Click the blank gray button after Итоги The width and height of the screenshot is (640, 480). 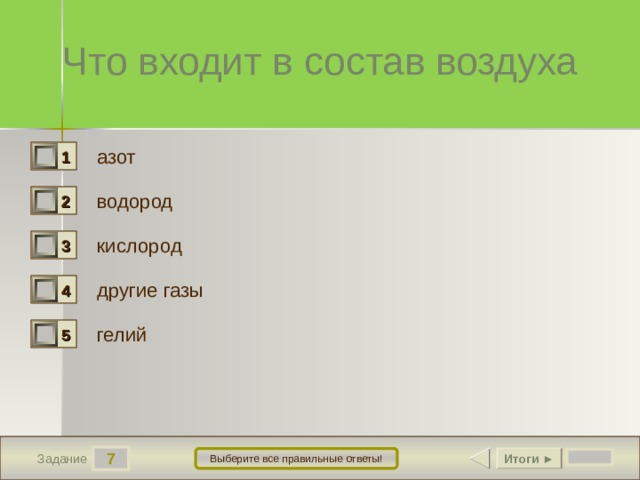(589, 457)
